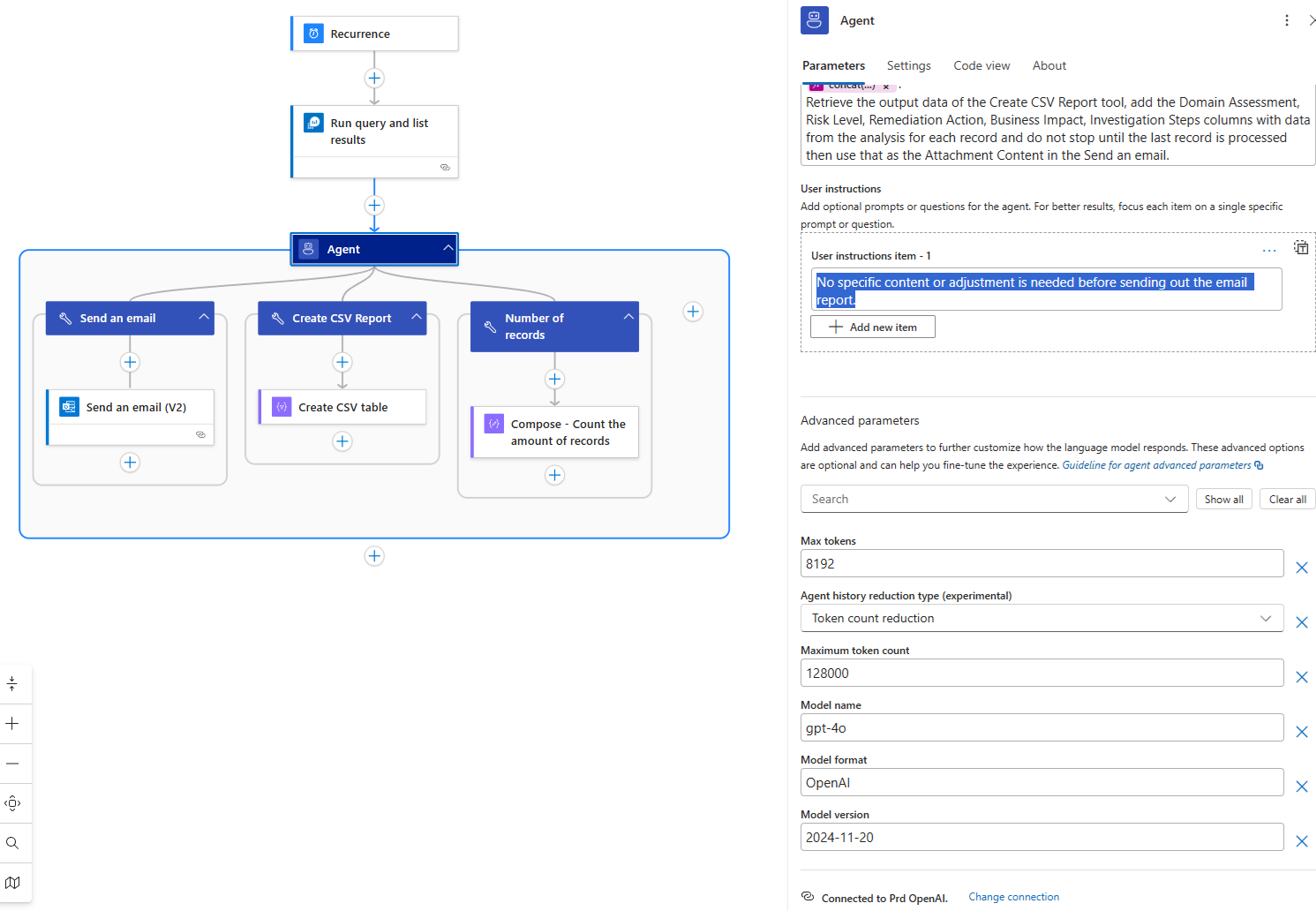Open Agent history reduction type dropdown
Viewport: 1316px width, 911px height.
1042,618
